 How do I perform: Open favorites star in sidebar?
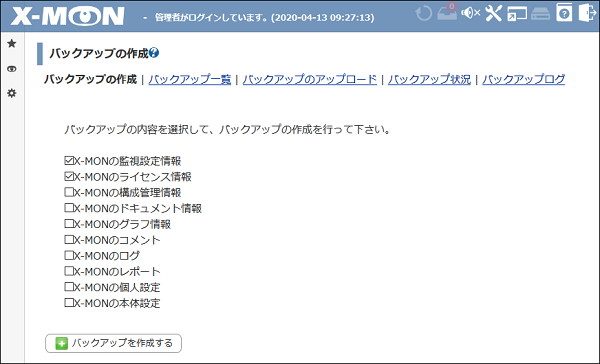click(x=12, y=44)
